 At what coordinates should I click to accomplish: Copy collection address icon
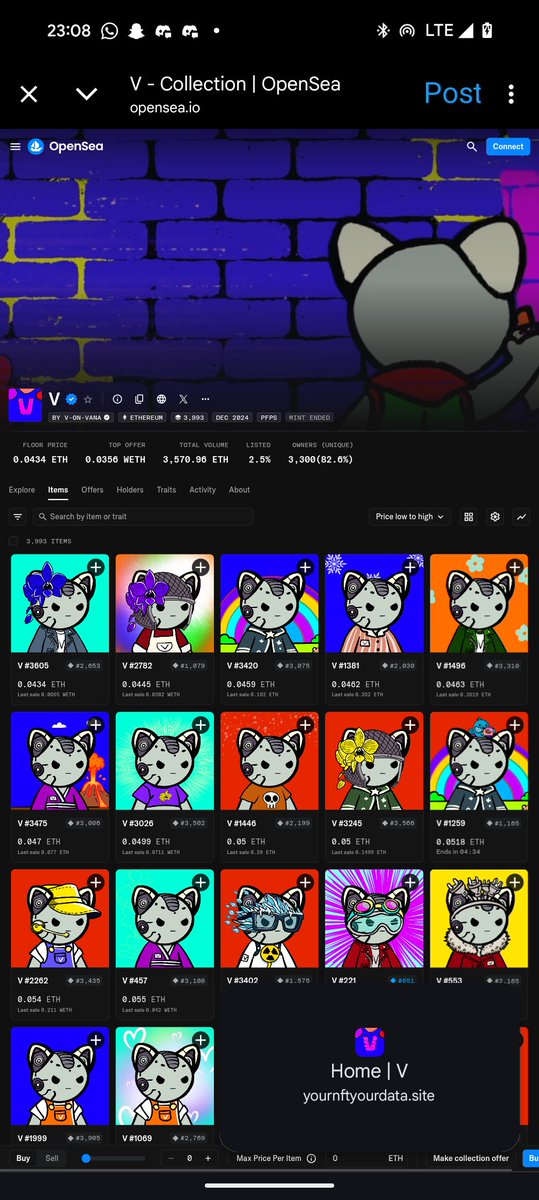[x=139, y=399]
